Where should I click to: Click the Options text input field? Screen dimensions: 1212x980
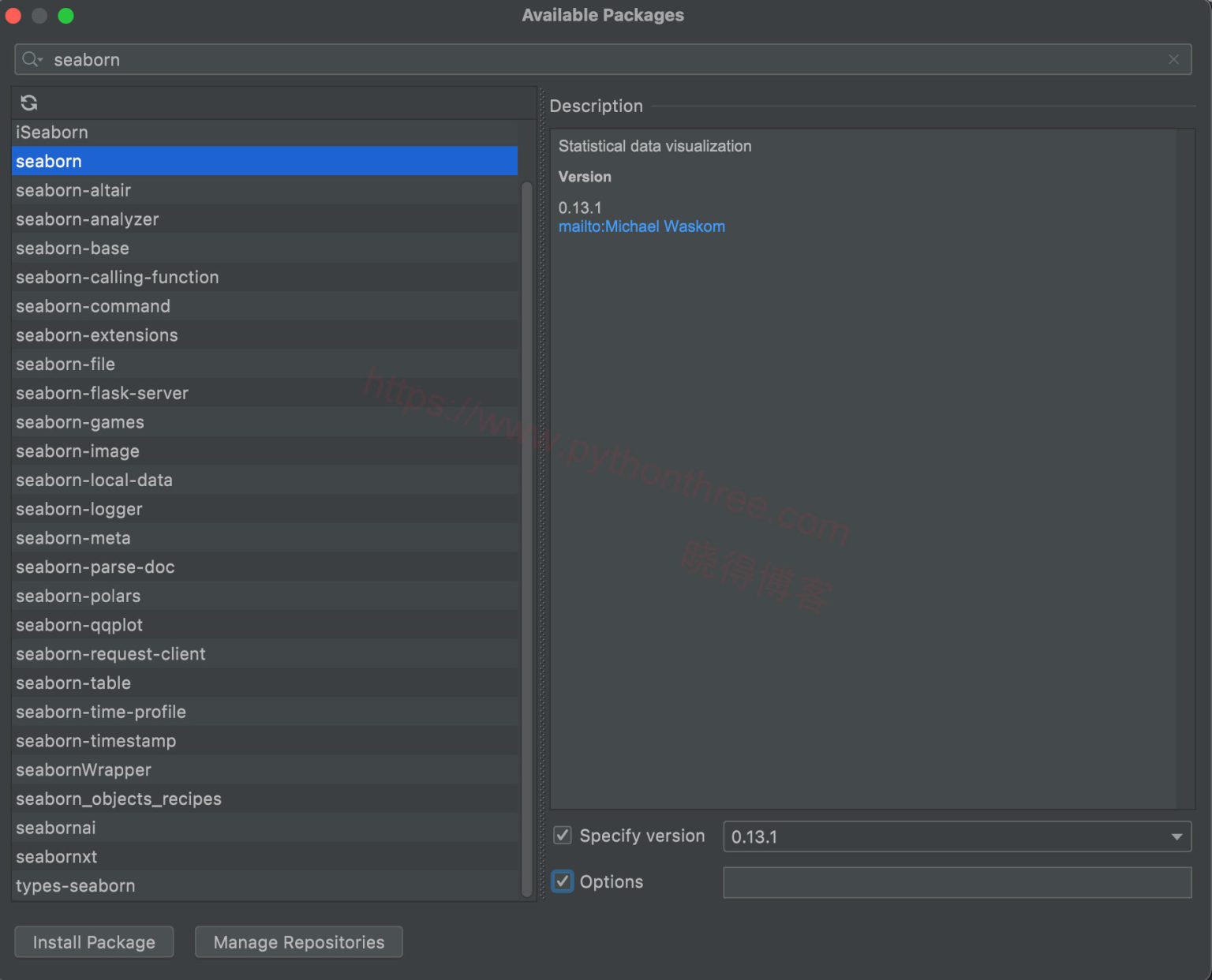point(956,882)
